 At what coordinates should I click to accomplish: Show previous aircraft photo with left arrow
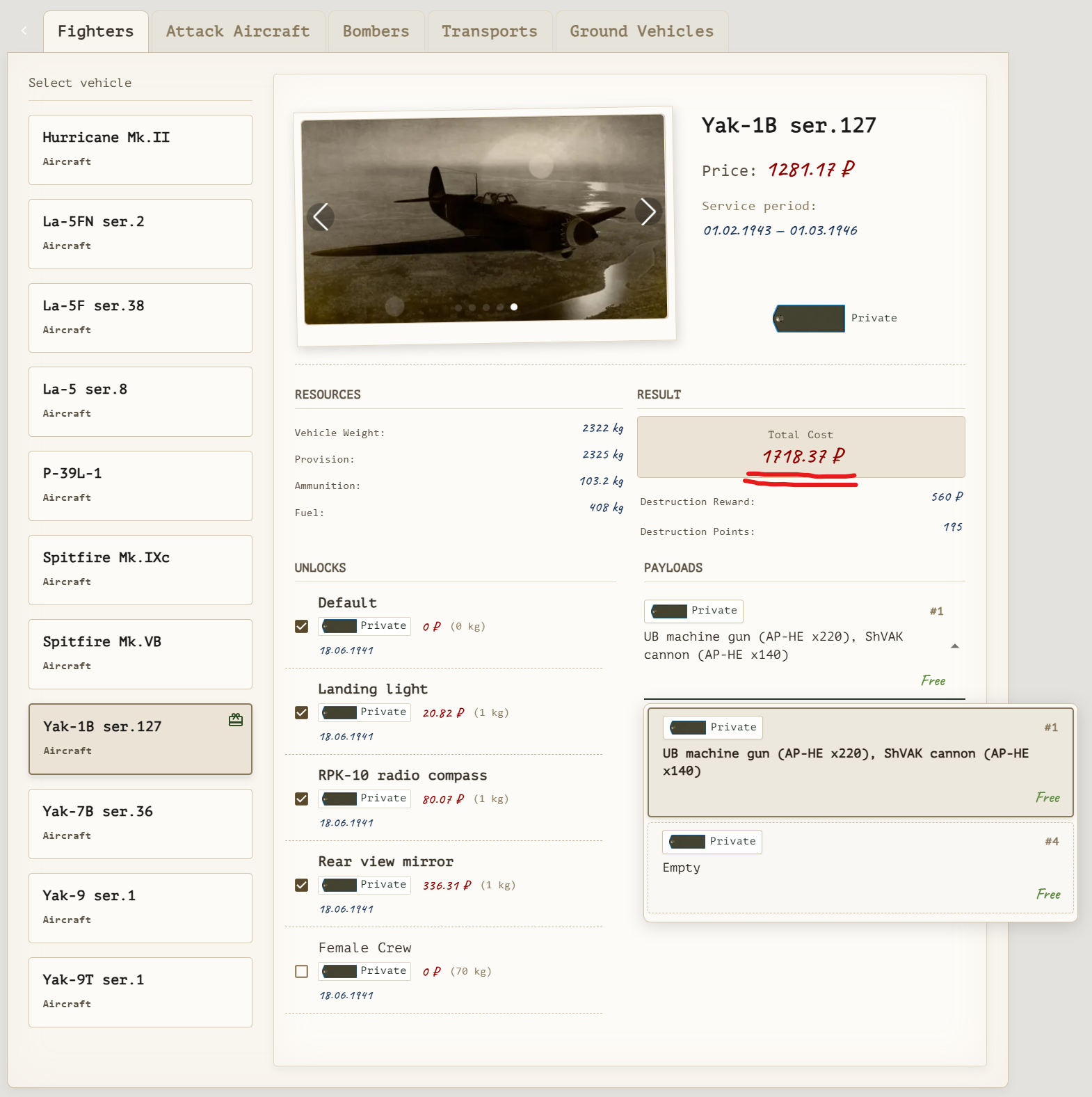tap(321, 216)
